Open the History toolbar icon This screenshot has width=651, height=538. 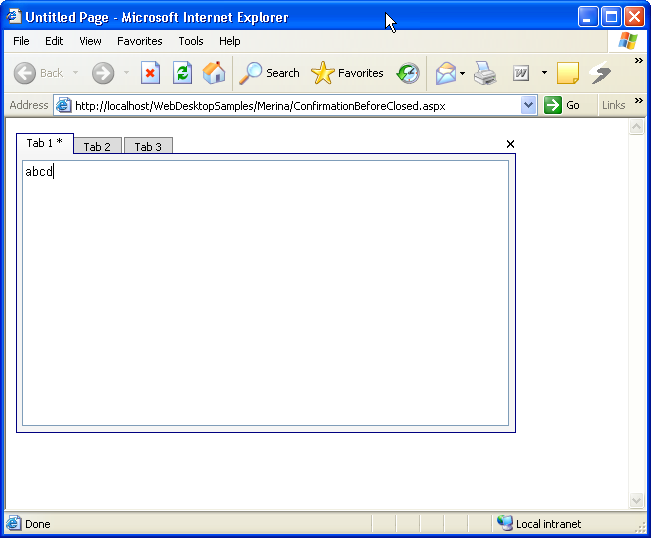pos(408,73)
